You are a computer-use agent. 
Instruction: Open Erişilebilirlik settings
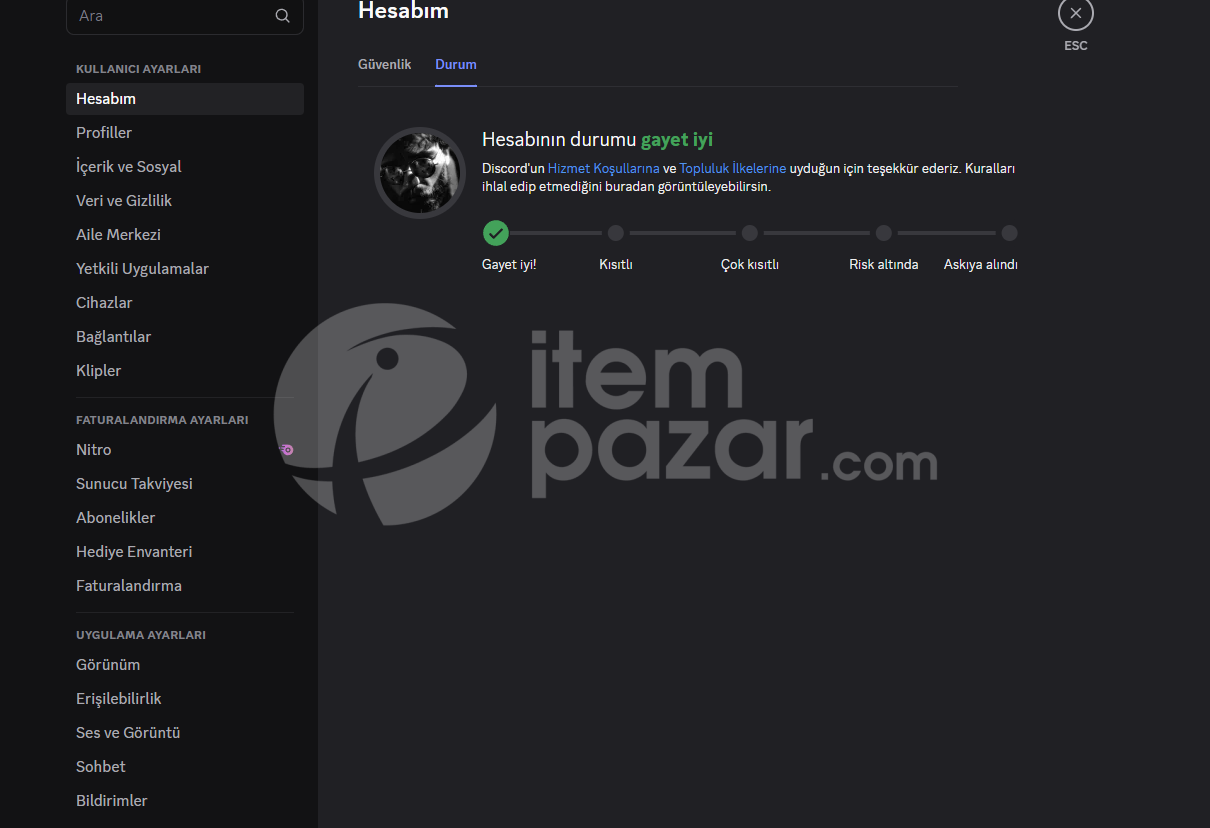click(185, 699)
